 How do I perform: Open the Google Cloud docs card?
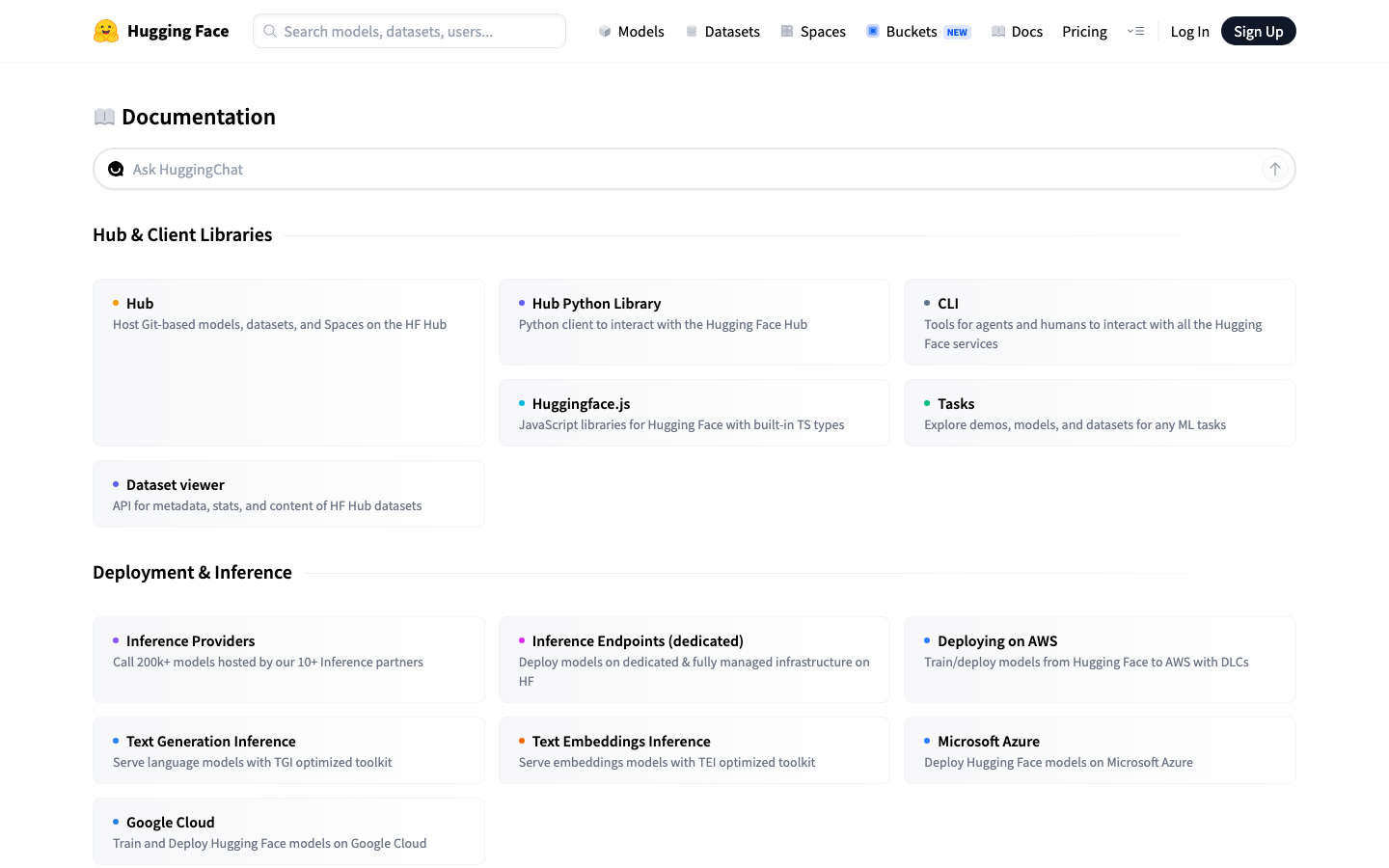coord(288,831)
